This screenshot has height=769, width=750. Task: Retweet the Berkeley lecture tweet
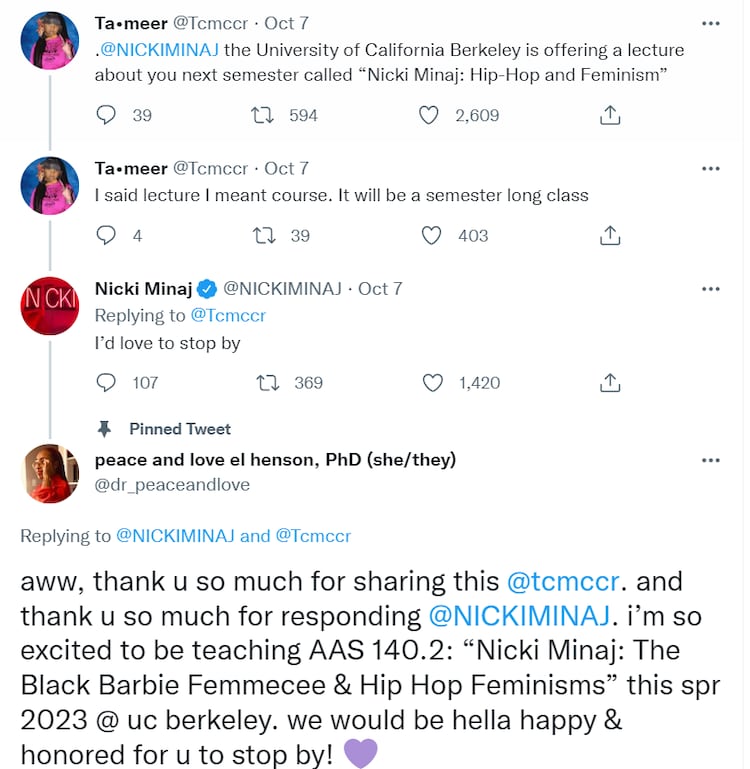pyautogui.click(x=265, y=115)
